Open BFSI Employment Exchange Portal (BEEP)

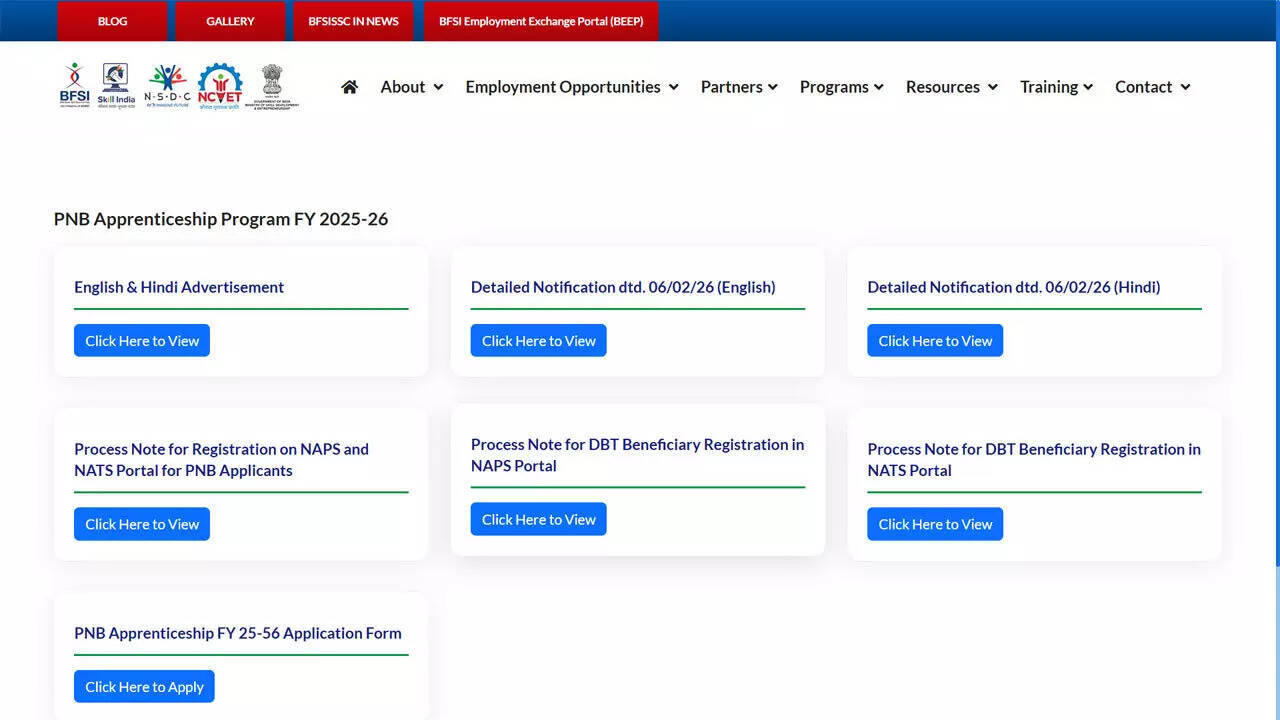click(x=540, y=21)
